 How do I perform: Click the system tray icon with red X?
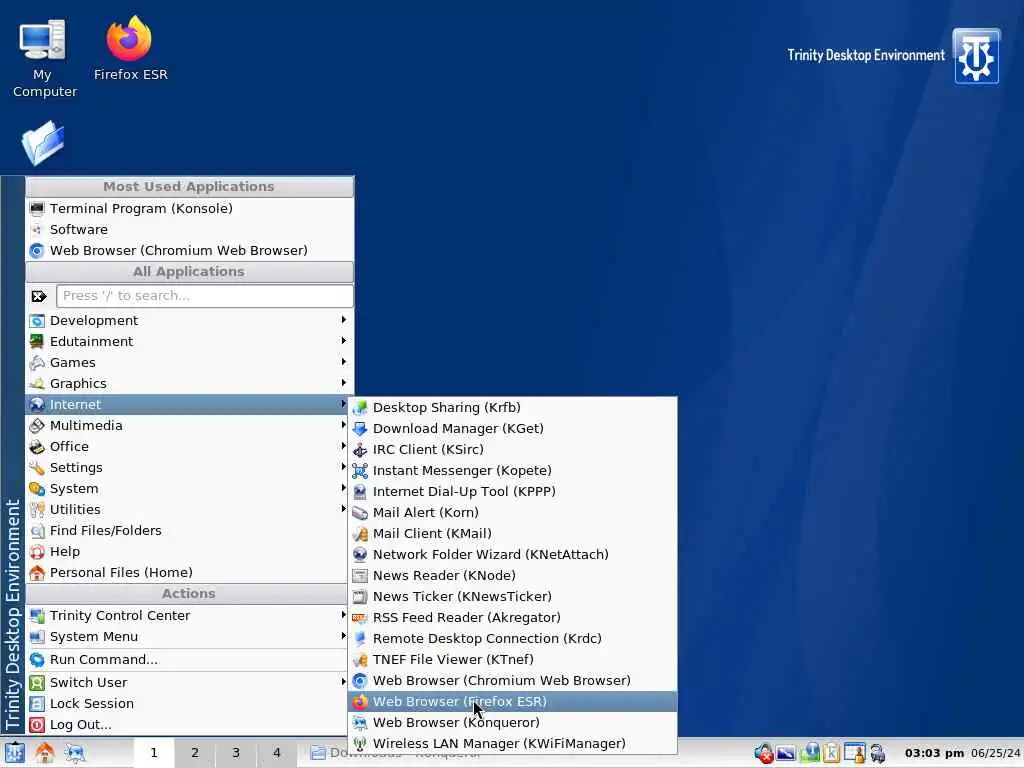click(x=763, y=753)
